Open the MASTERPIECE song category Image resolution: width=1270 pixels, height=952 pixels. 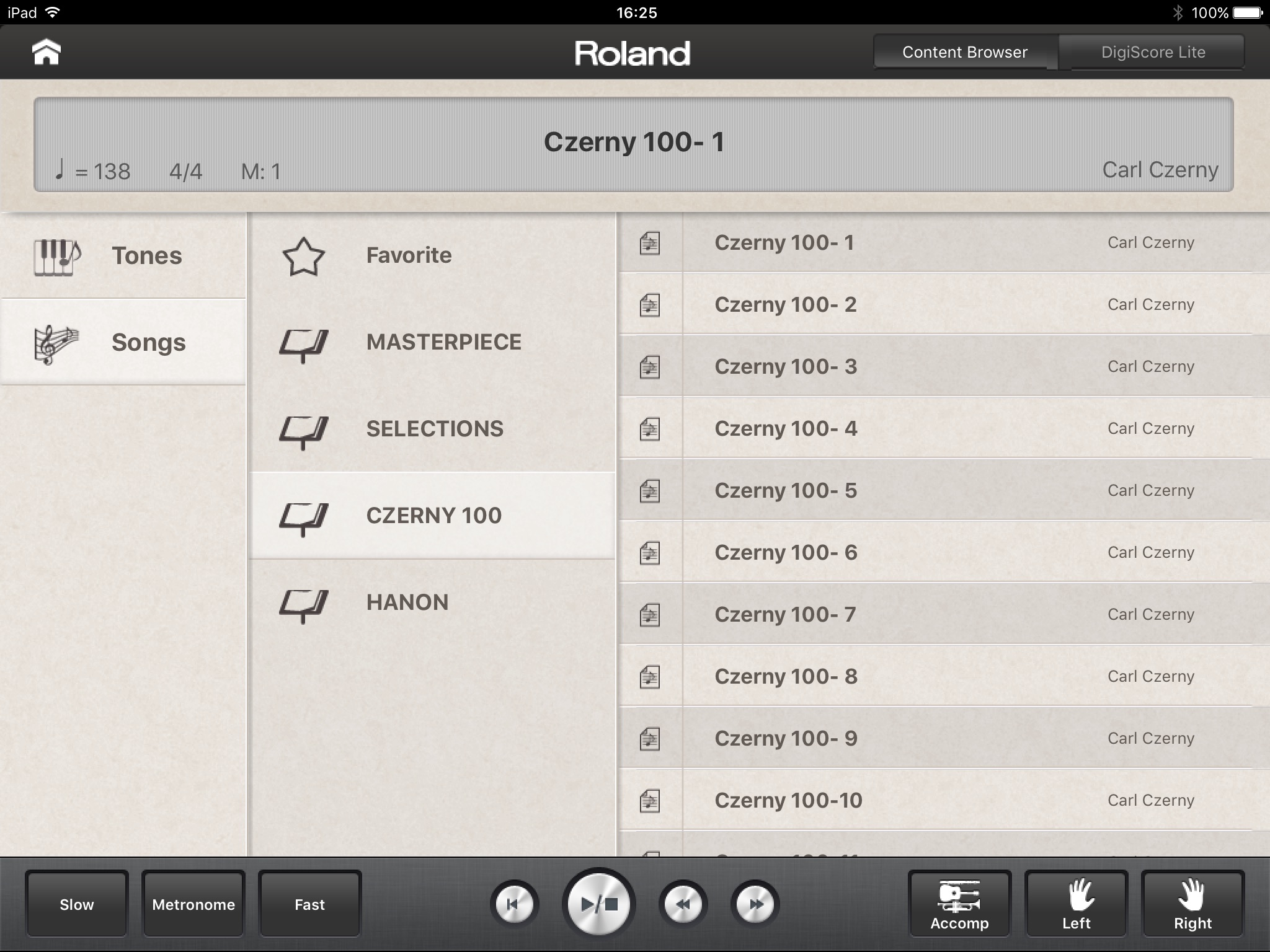point(443,342)
